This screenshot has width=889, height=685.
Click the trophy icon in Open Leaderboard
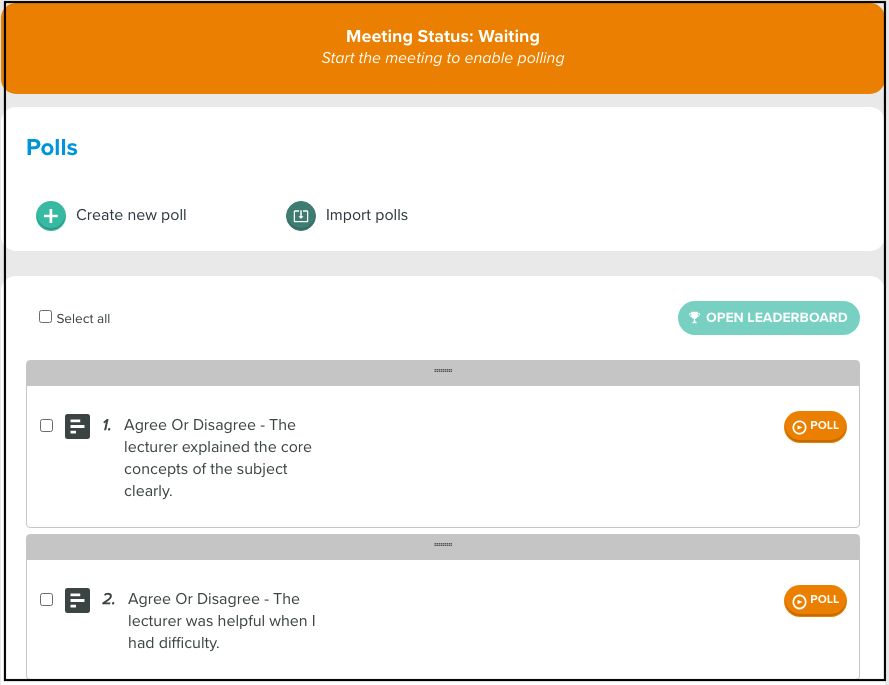point(694,318)
